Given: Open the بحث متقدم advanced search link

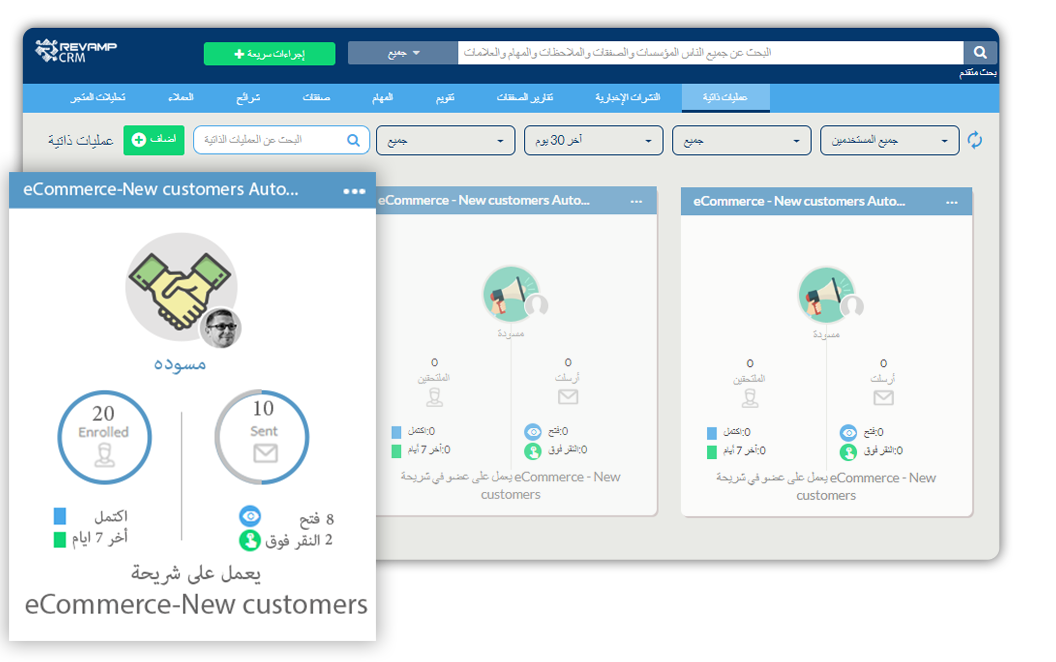Looking at the screenshot, I should point(978,72).
